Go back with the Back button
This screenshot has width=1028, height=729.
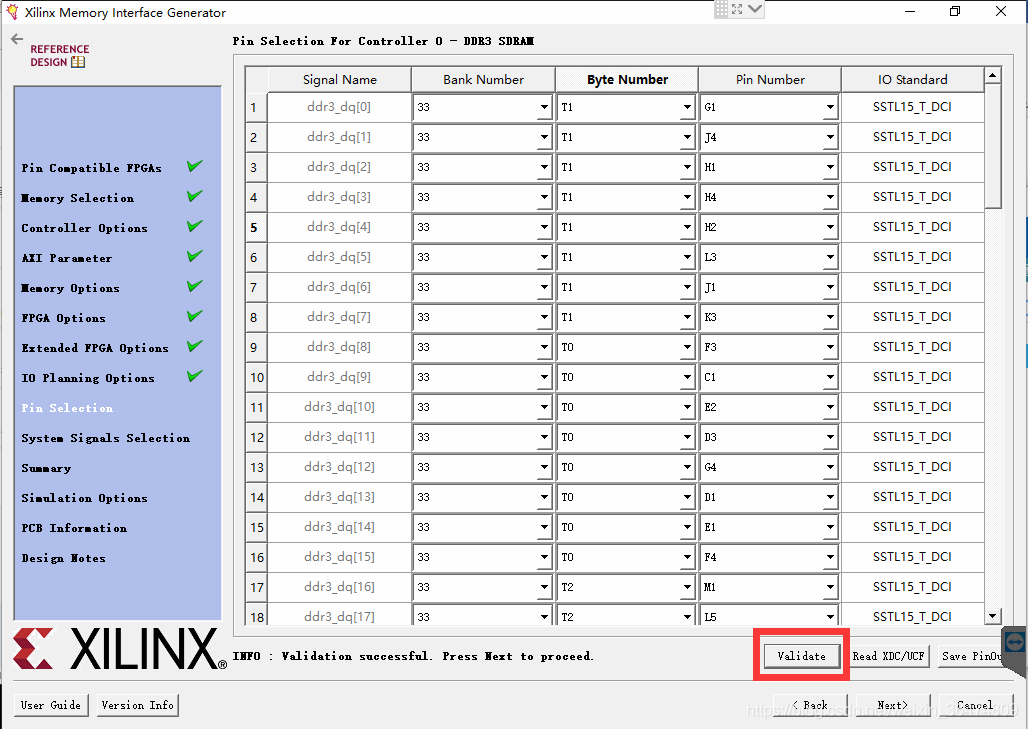[810, 705]
